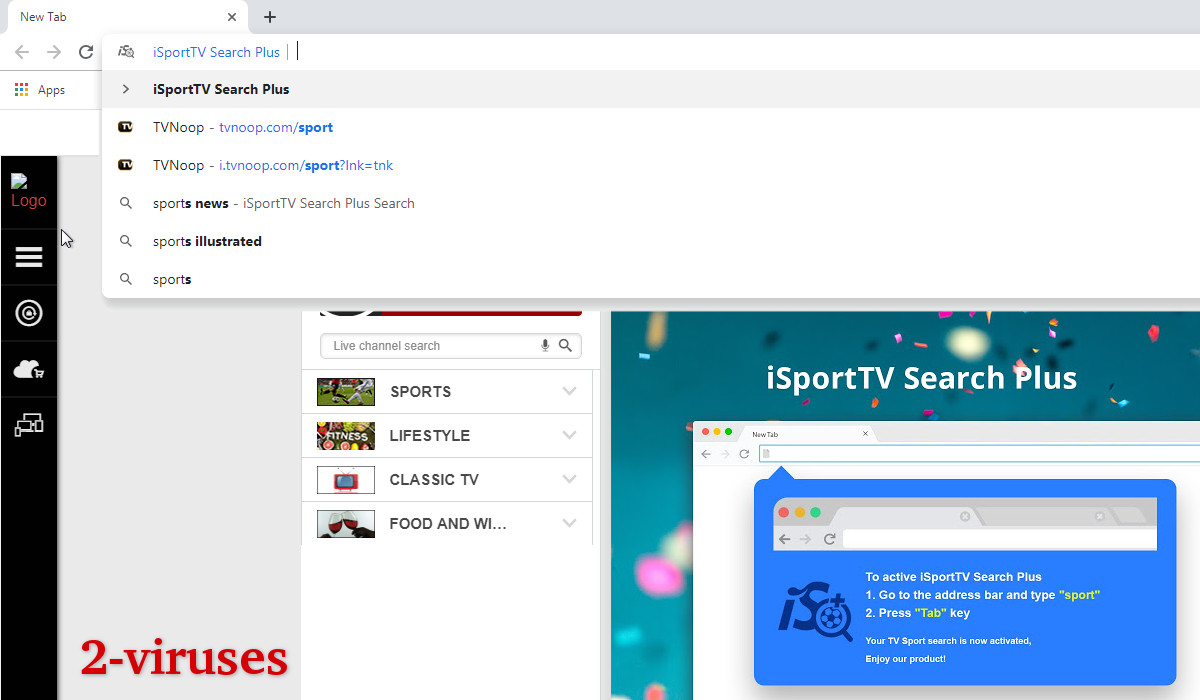Click the expand arrow on first suggestion
Image resolution: width=1200 pixels, height=700 pixels.
coord(126,89)
